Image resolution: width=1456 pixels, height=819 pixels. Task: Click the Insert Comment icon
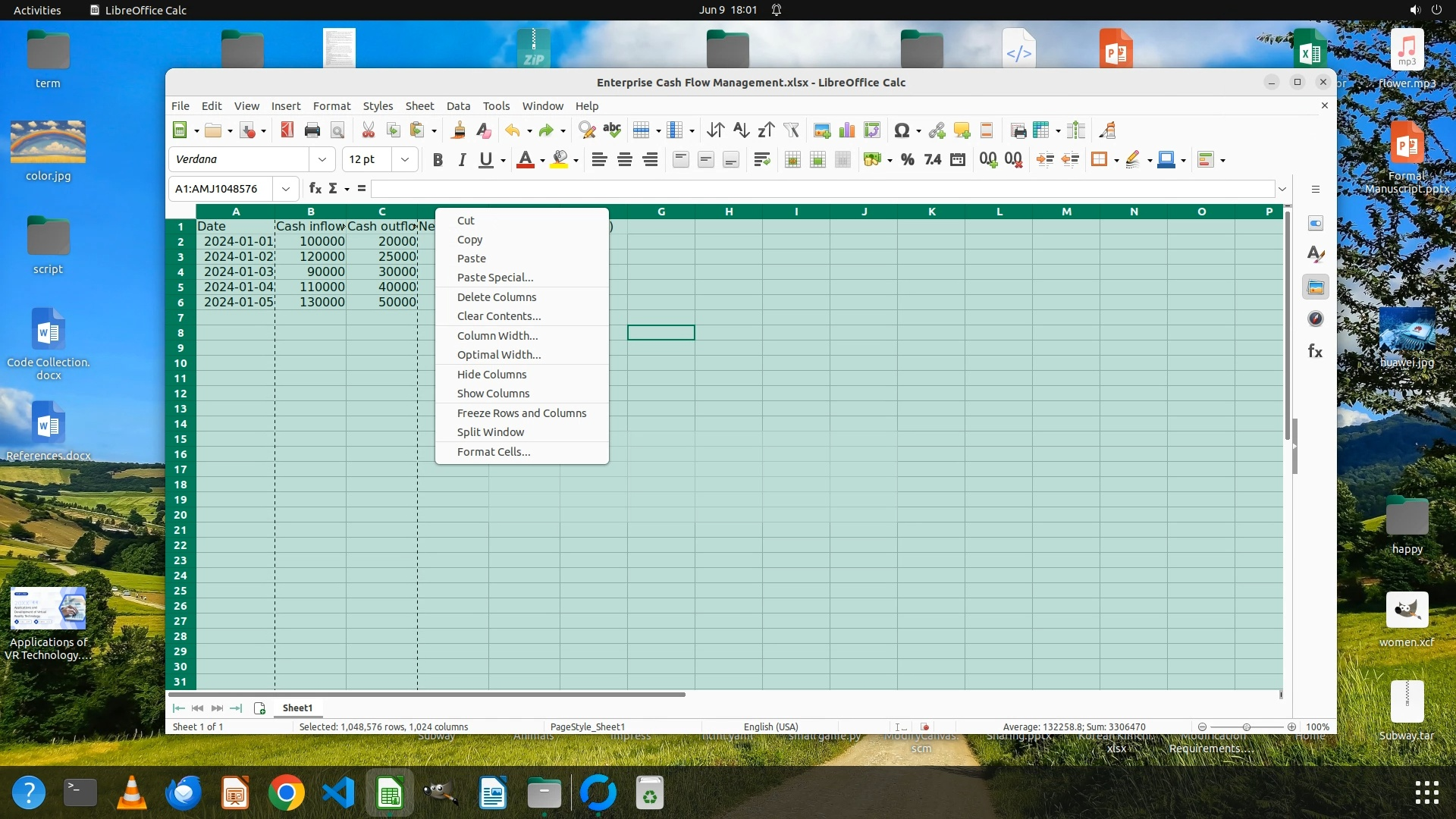pos(962,130)
